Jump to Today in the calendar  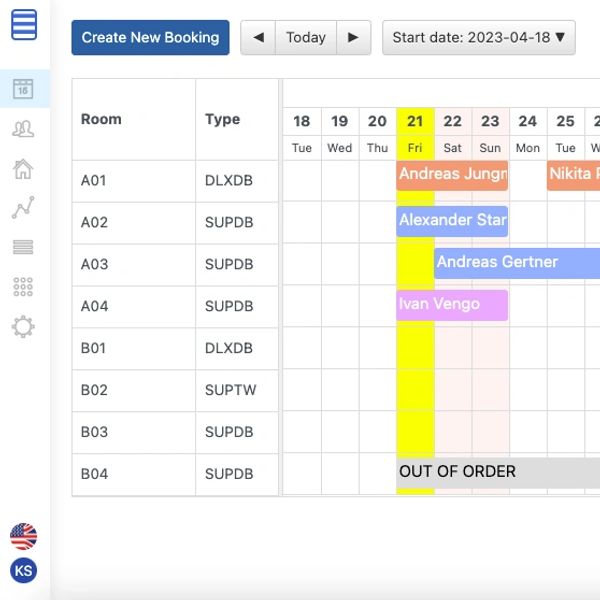305,38
